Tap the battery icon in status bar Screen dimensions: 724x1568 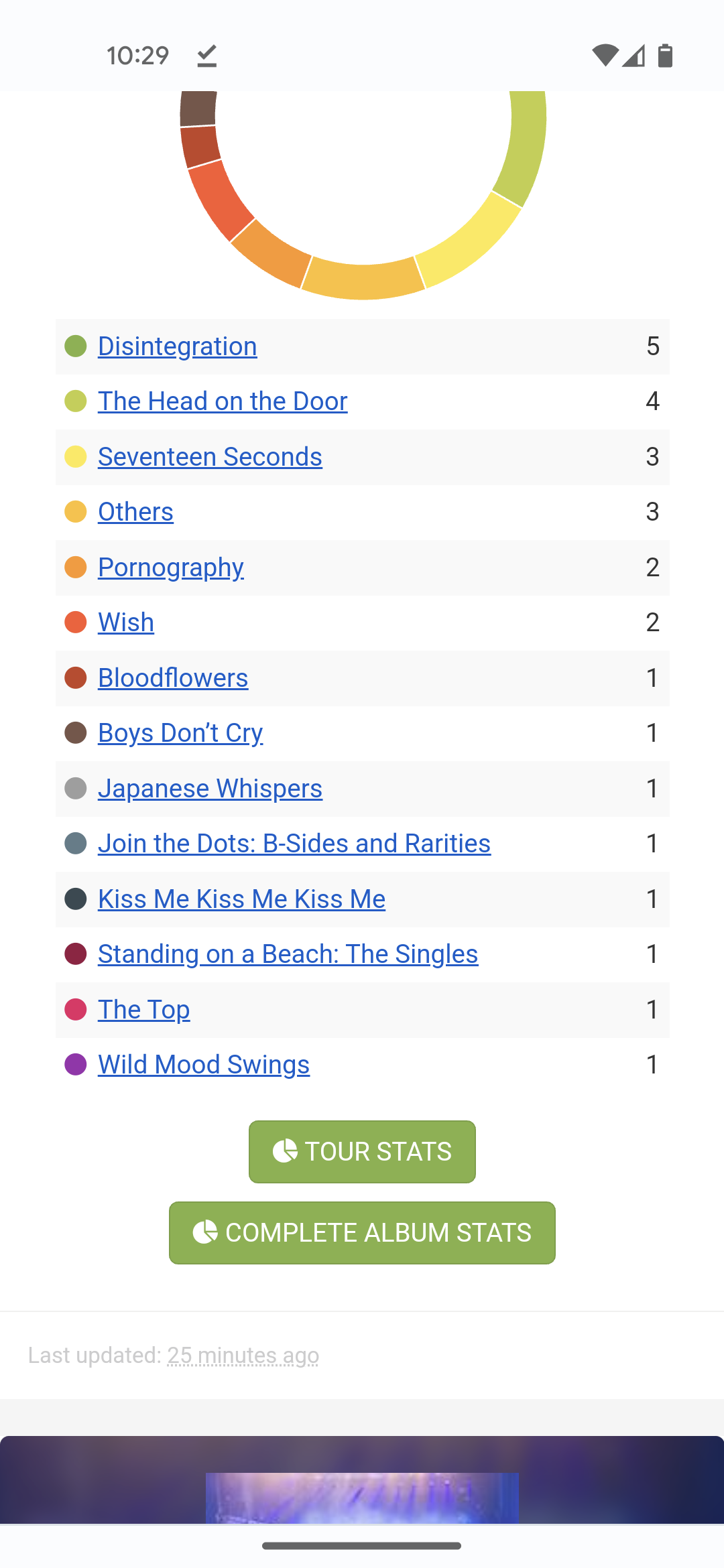[x=665, y=56]
